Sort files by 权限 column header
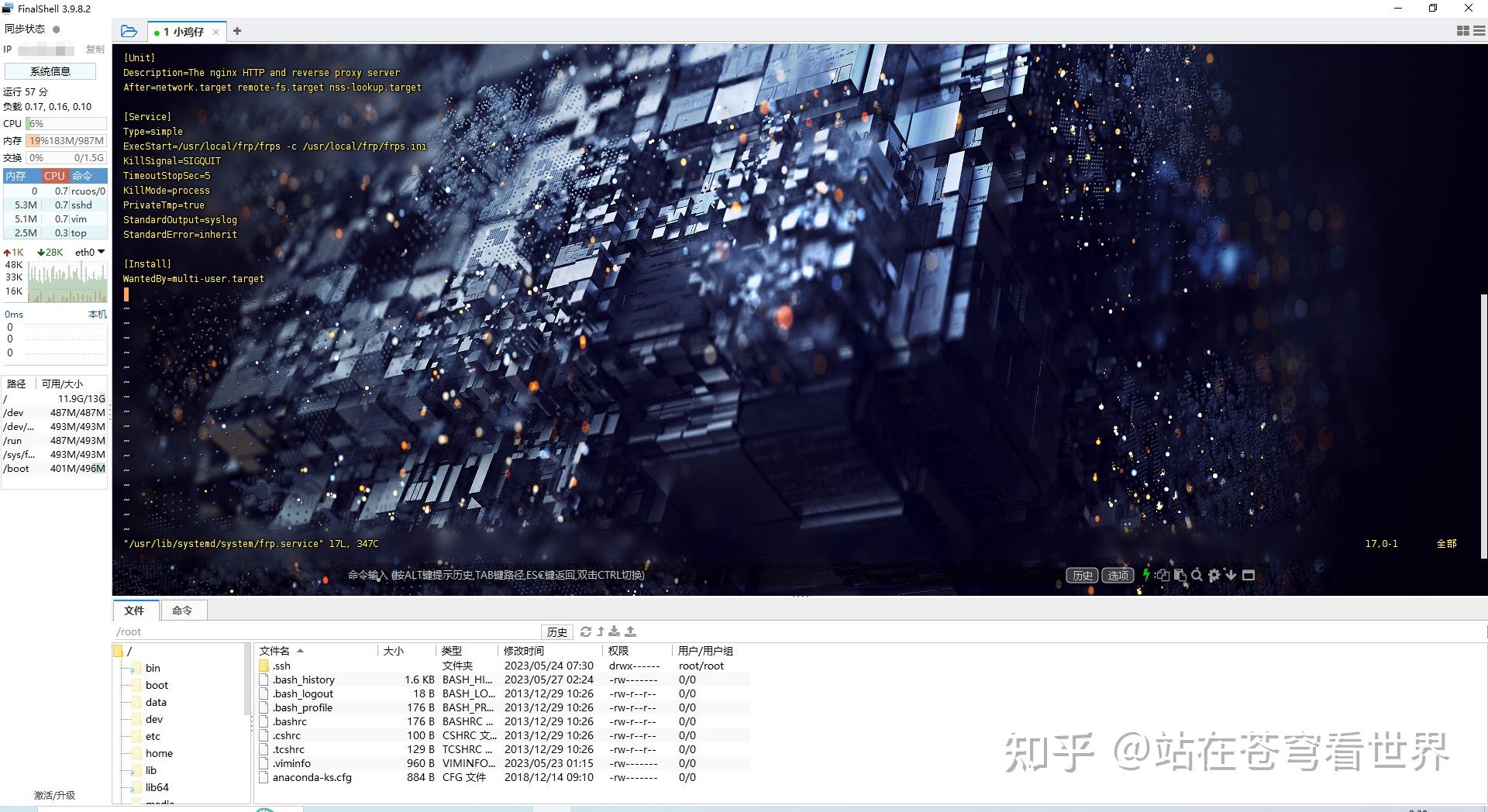Image resolution: width=1488 pixels, height=812 pixels. (x=637, y=651)
